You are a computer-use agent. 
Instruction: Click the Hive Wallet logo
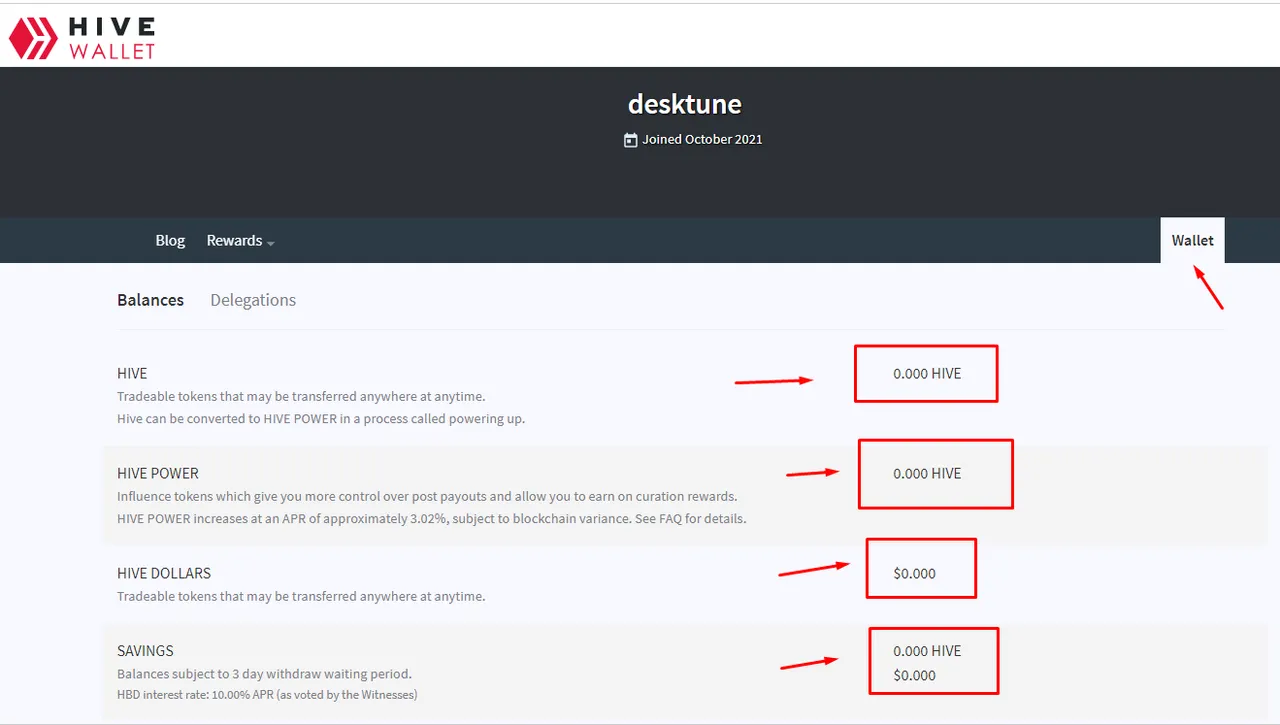point(82,37)
